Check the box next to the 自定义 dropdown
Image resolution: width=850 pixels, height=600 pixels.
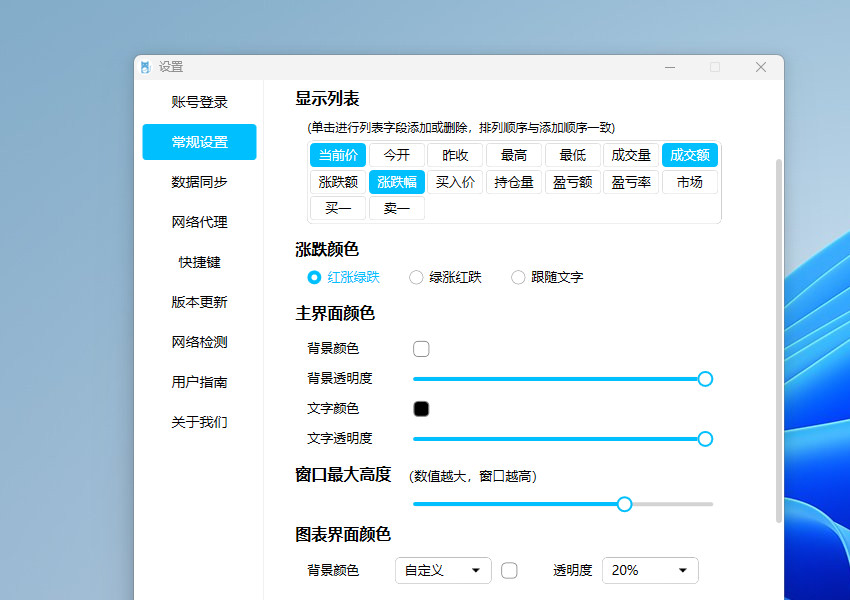click(509, 570)
